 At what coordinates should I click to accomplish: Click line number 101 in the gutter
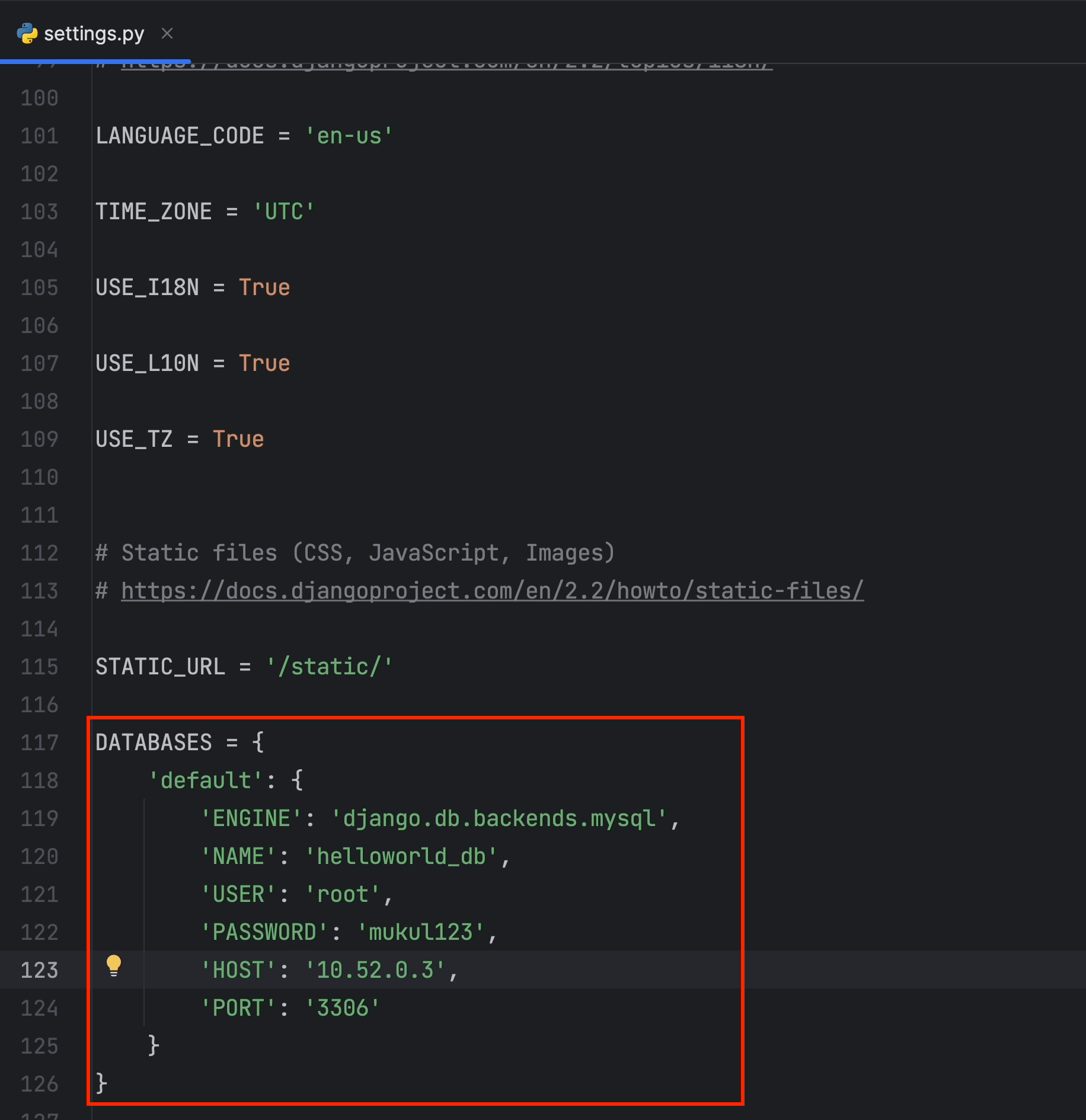pos(40,136)
